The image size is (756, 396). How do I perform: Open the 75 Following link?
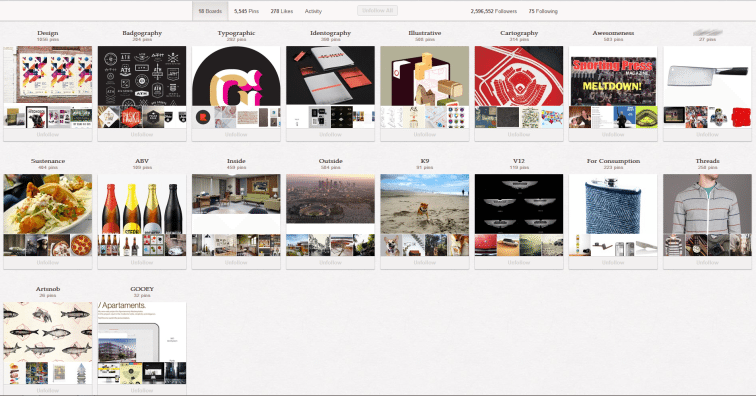(x=543, y=11)
